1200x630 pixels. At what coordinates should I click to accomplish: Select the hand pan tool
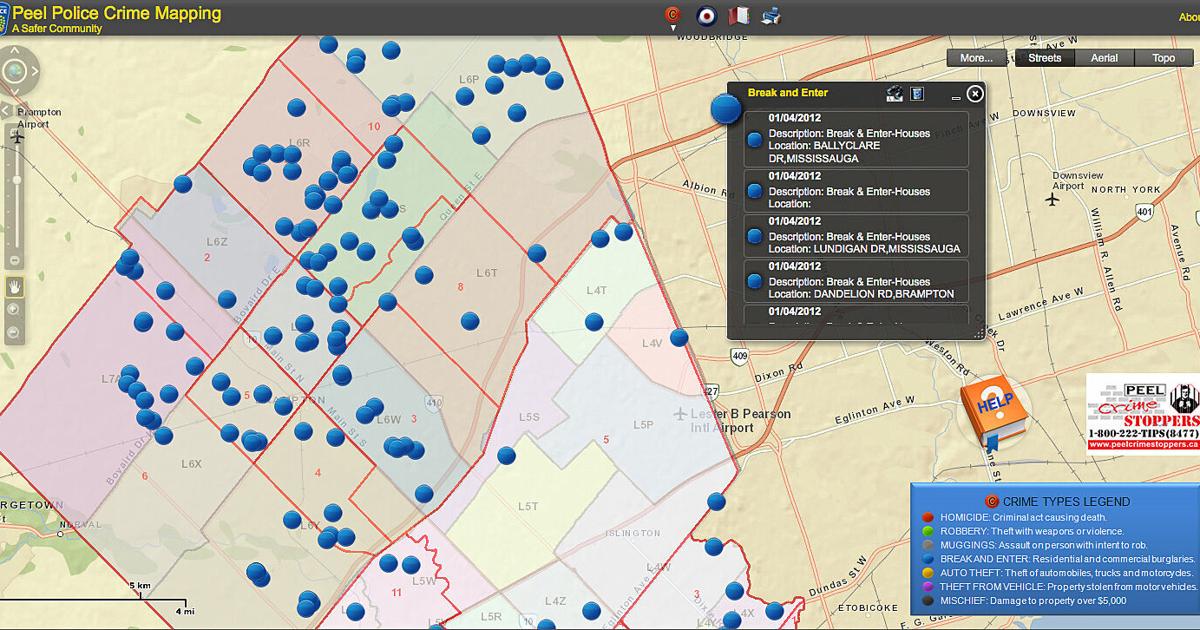click(x=14, y=287)
